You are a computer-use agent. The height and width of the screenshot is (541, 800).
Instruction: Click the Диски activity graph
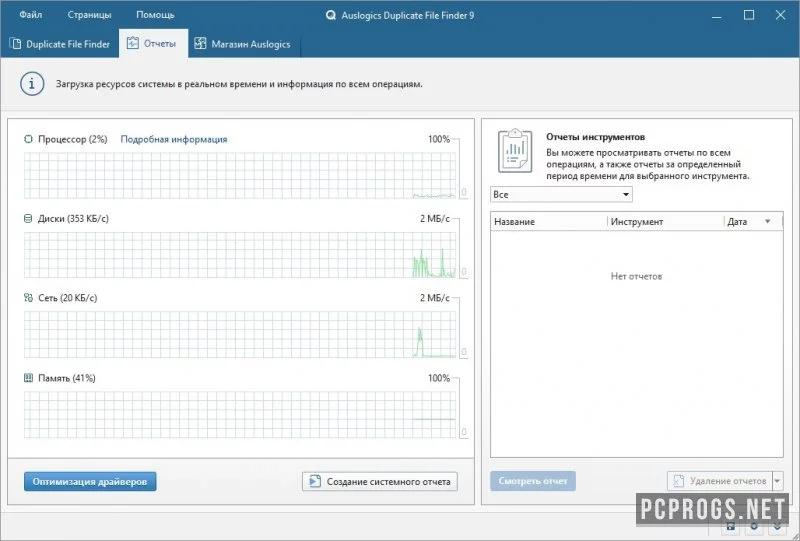pyautogui.click(x=240, y=255)
